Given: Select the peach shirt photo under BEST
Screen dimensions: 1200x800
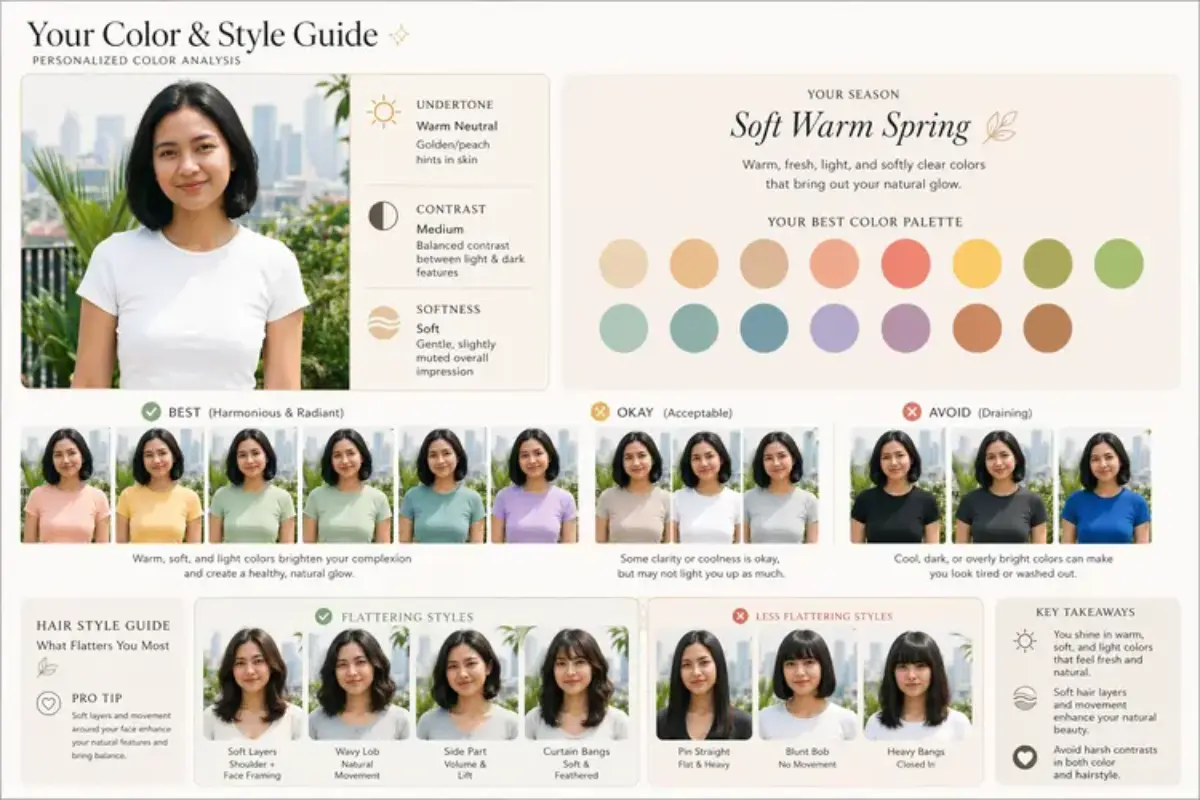Looking at the screenshot, I should tap(66, 485).
